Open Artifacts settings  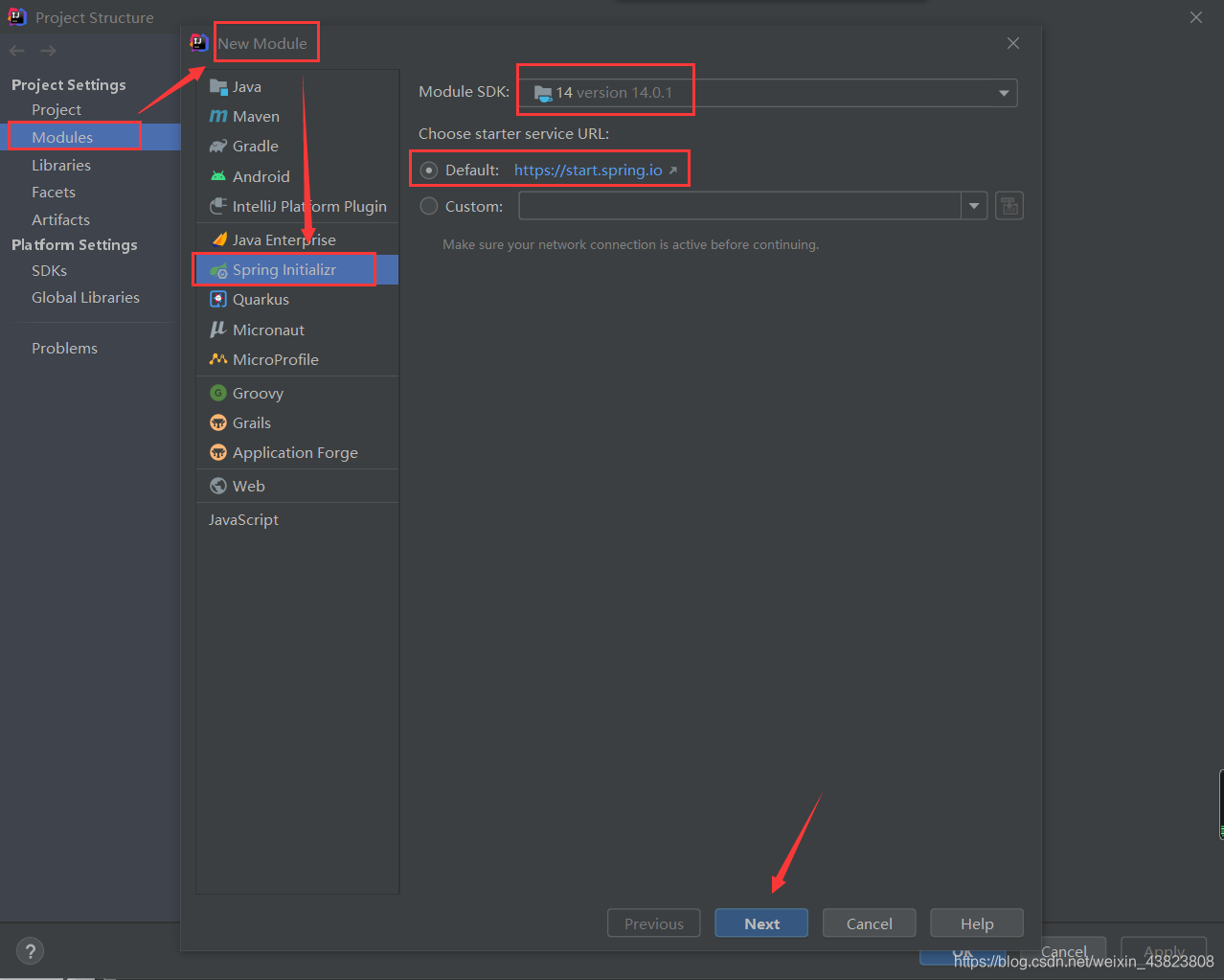tap(60, 220)
